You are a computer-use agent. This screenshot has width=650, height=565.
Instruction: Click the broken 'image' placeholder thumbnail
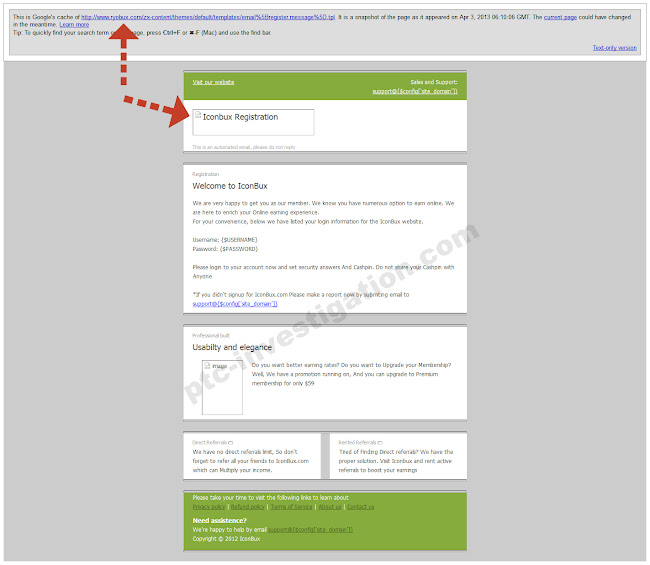tap(222, 387)
